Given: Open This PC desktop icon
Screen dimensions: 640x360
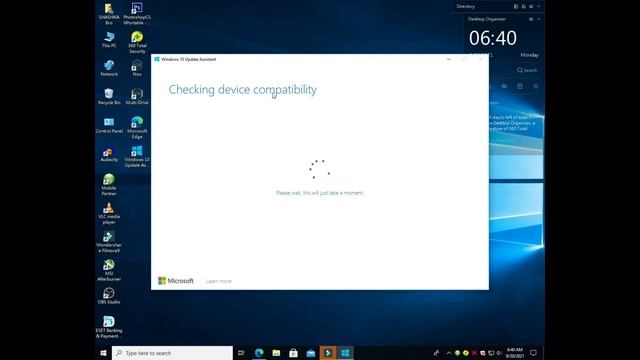Looking at the screenshot, I should 109,40.
